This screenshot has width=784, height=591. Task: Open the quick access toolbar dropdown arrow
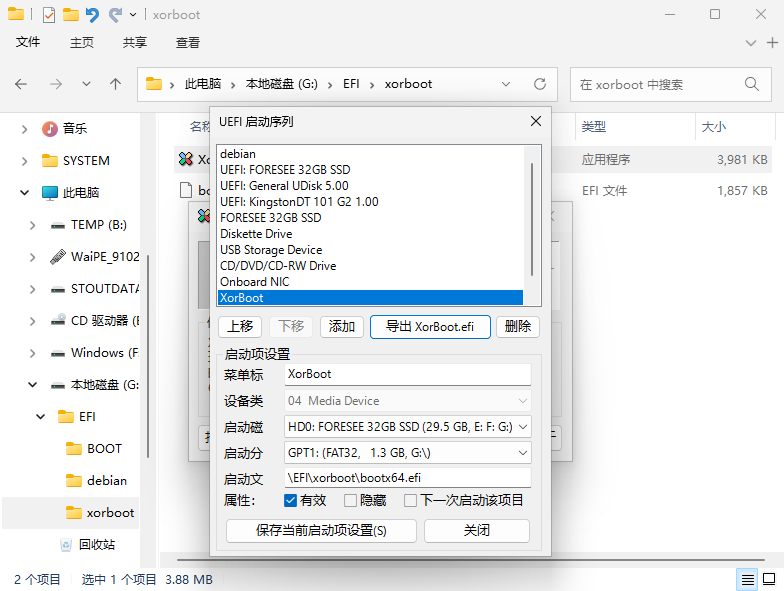click(133, 15)
